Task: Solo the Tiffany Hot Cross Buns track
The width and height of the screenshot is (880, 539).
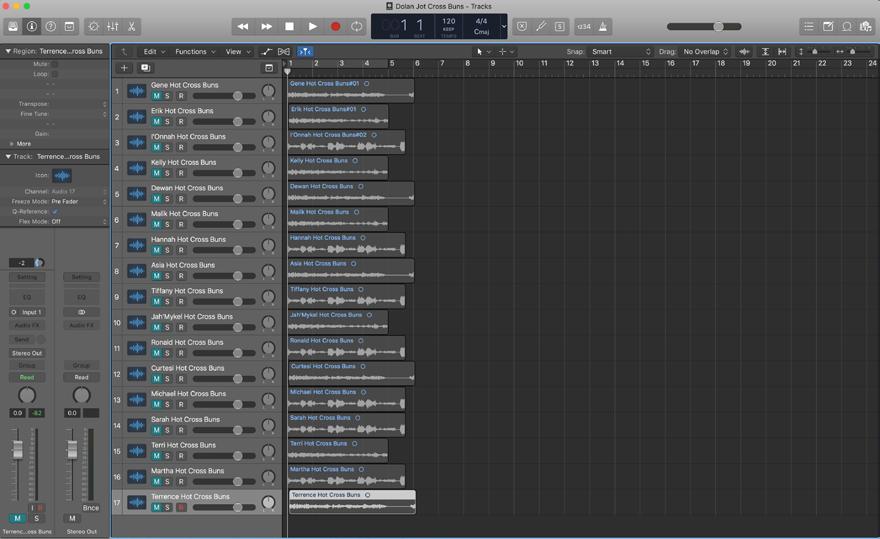Action: pos(167,302)
